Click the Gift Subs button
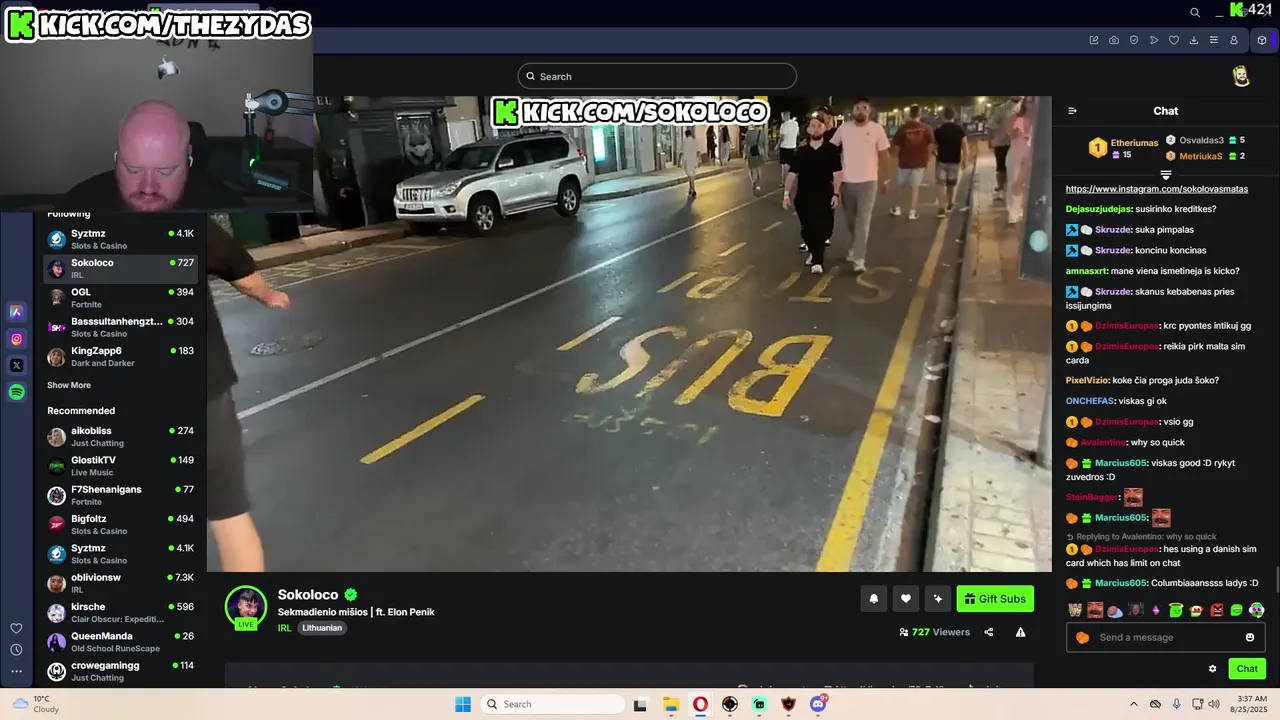This screenshot has height=720, width=1280. [x=995, y=599]
